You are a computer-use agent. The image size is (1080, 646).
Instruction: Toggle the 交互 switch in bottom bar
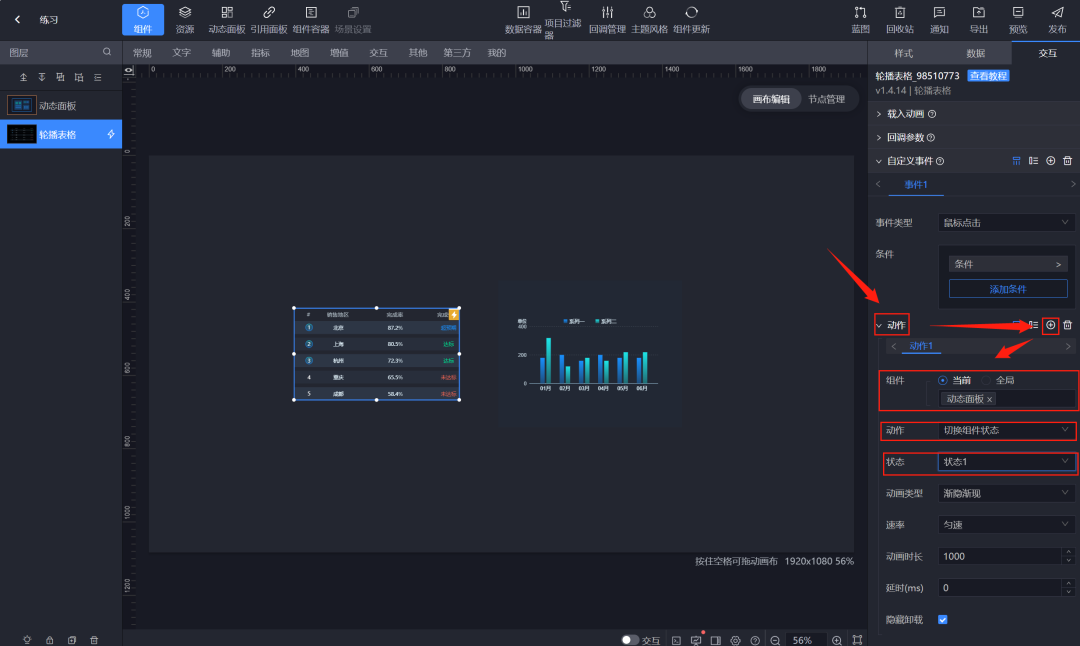630,640
